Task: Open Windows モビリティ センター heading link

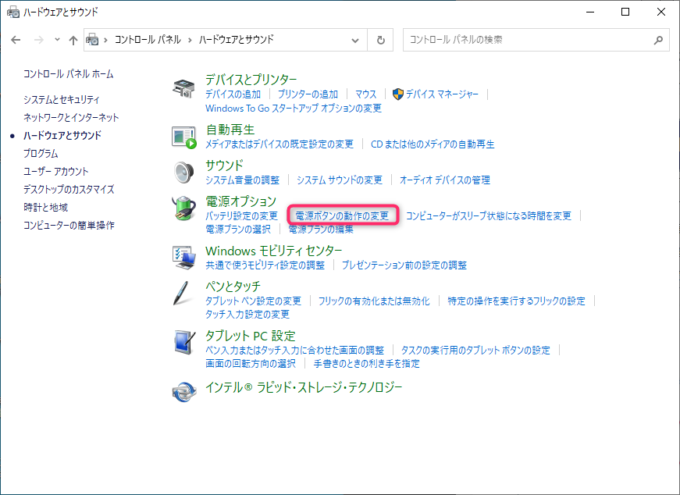Action: point(274,251)
